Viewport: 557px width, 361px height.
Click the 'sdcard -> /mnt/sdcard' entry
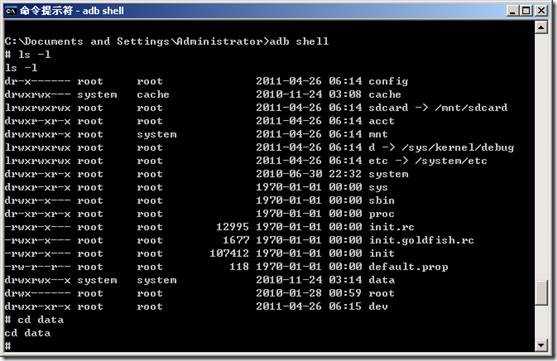[x=438, y=108]
